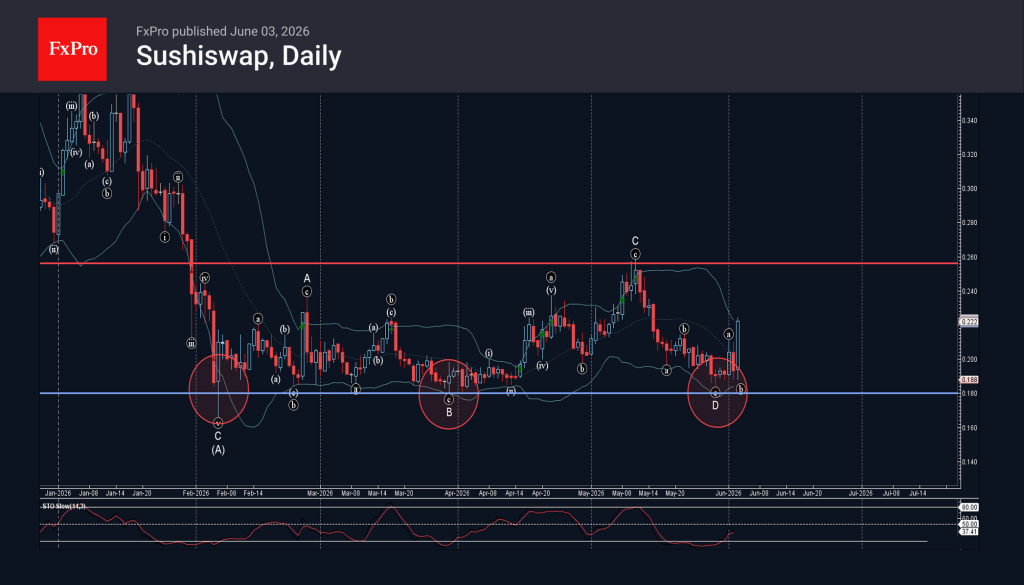Click wave label 'C' directly above '(A)'
Viewport: 1024px width, 585px height.
(x=218, y=436)
